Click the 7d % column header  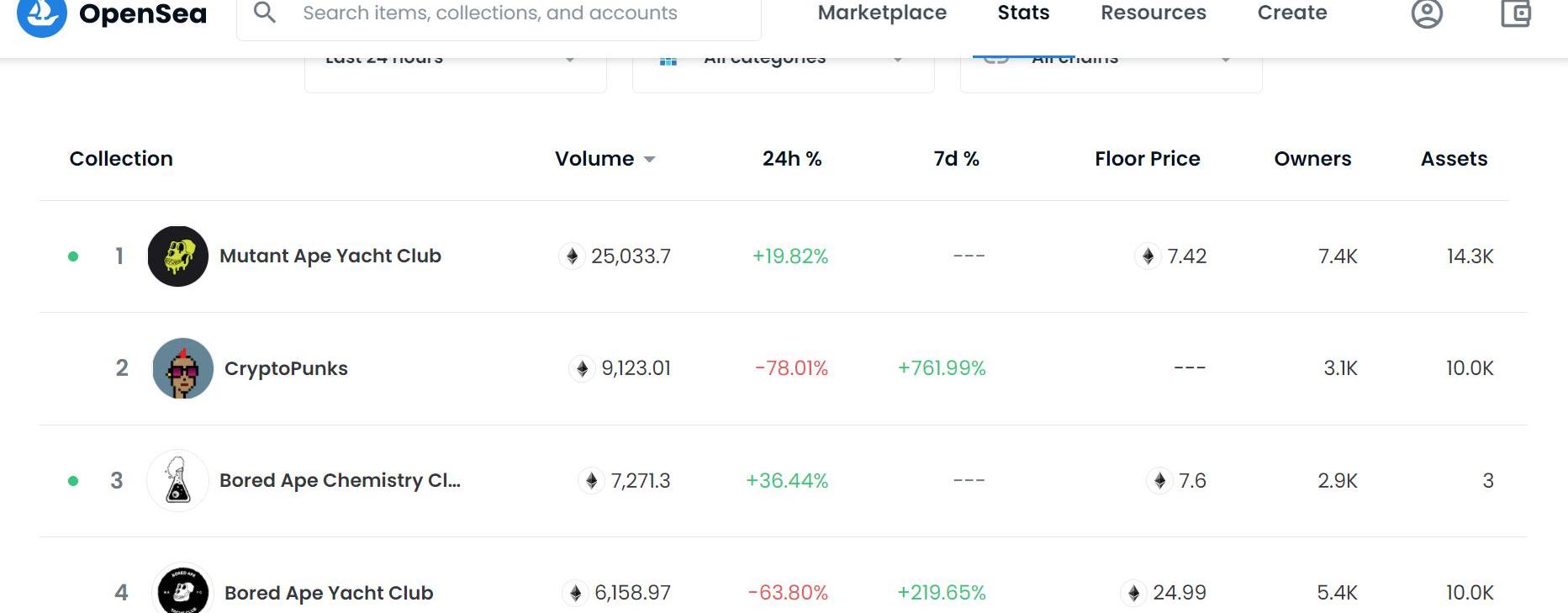pyautogui.click(x=957, y=159)
